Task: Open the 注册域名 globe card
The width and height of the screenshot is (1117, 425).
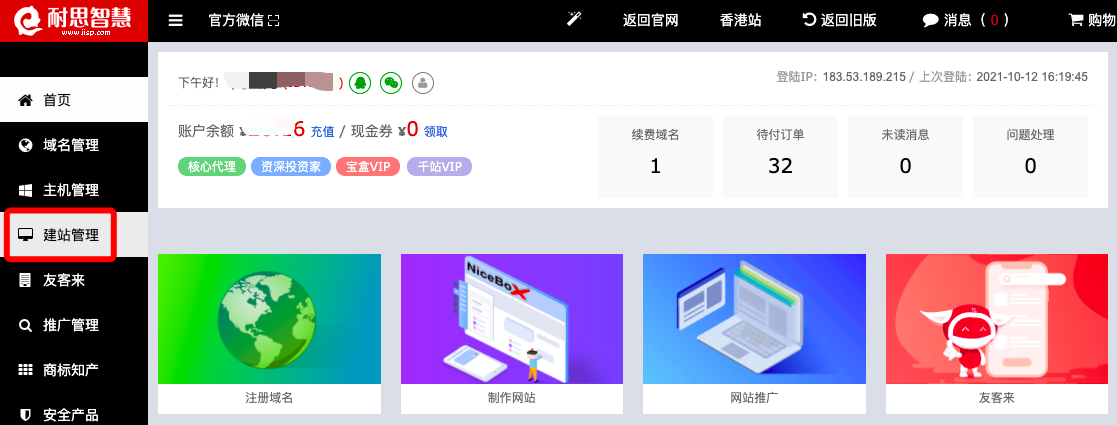Action: [x=269, y=334]
